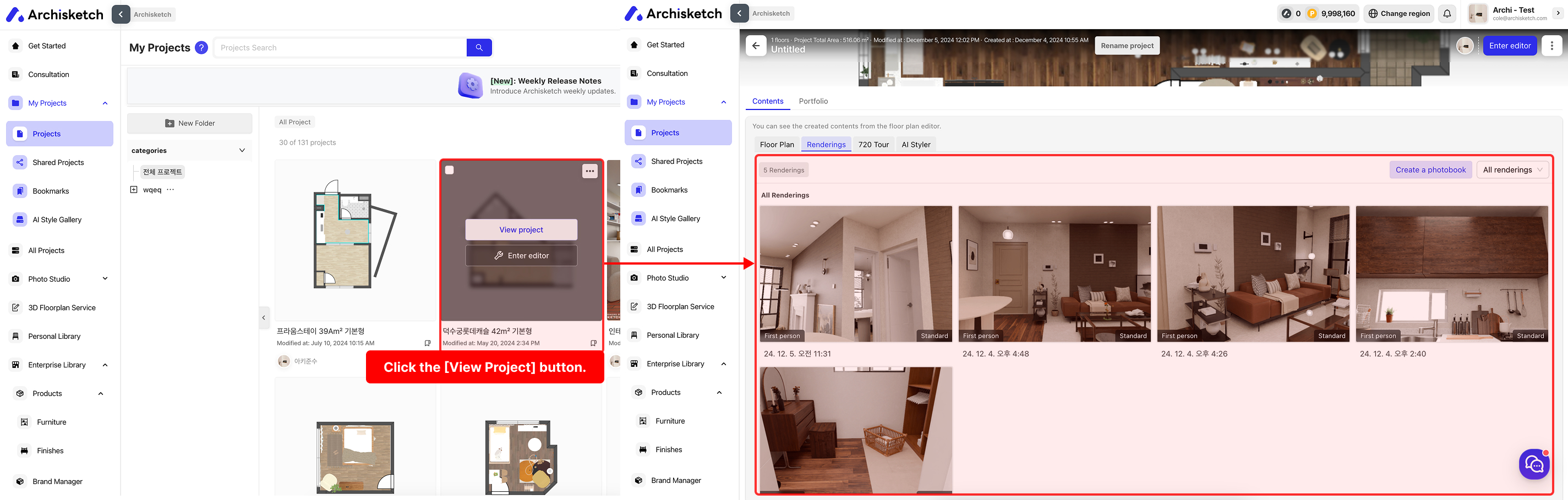Click the blue Enter editor button in banner
The image size is (1568, 500).
tap(1510, 46)
